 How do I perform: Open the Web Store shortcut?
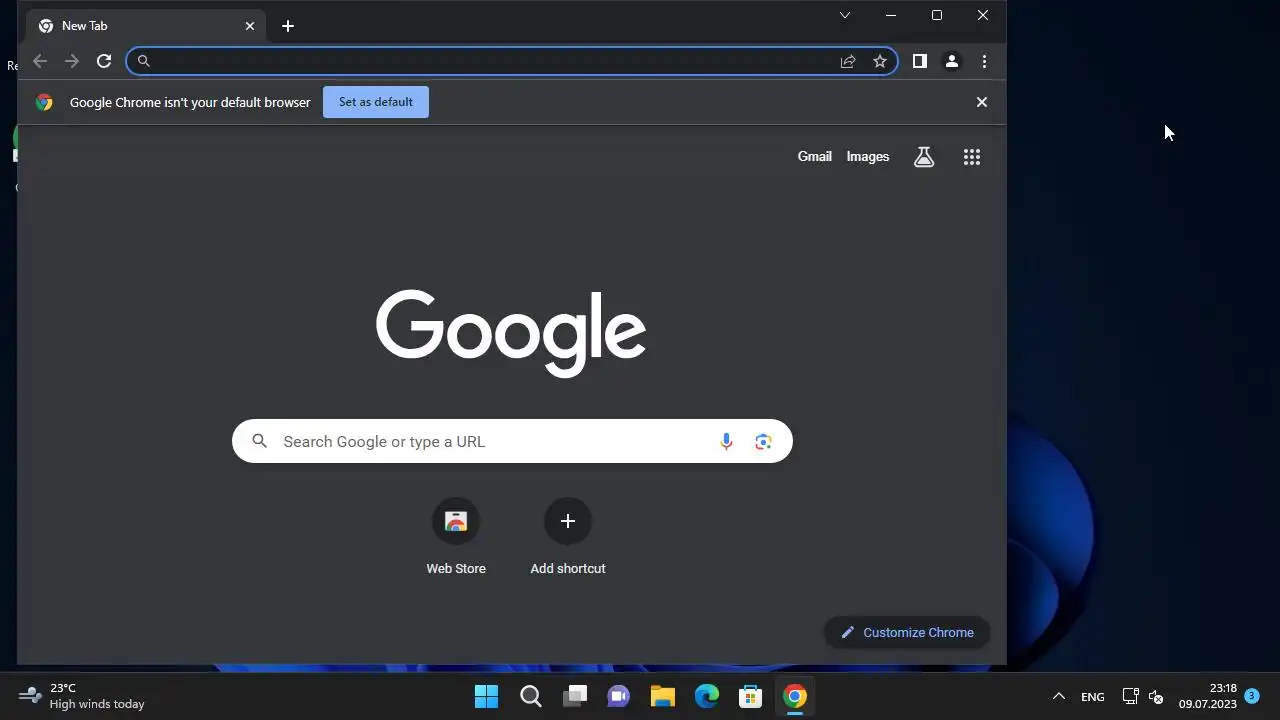point(456,538)
